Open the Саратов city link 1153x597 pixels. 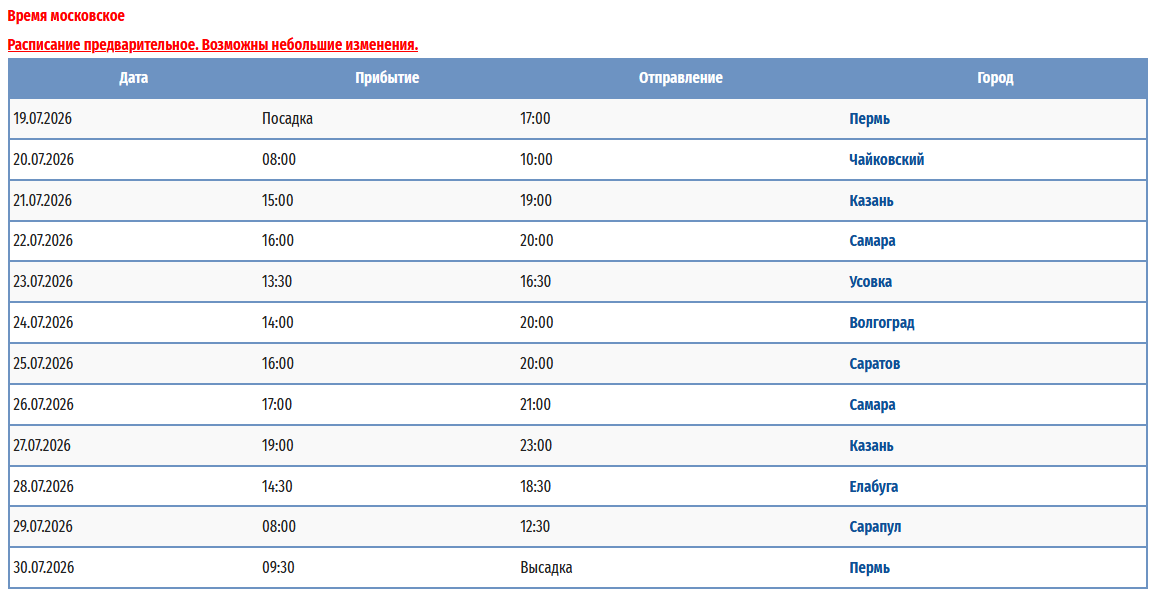point(874,364)
